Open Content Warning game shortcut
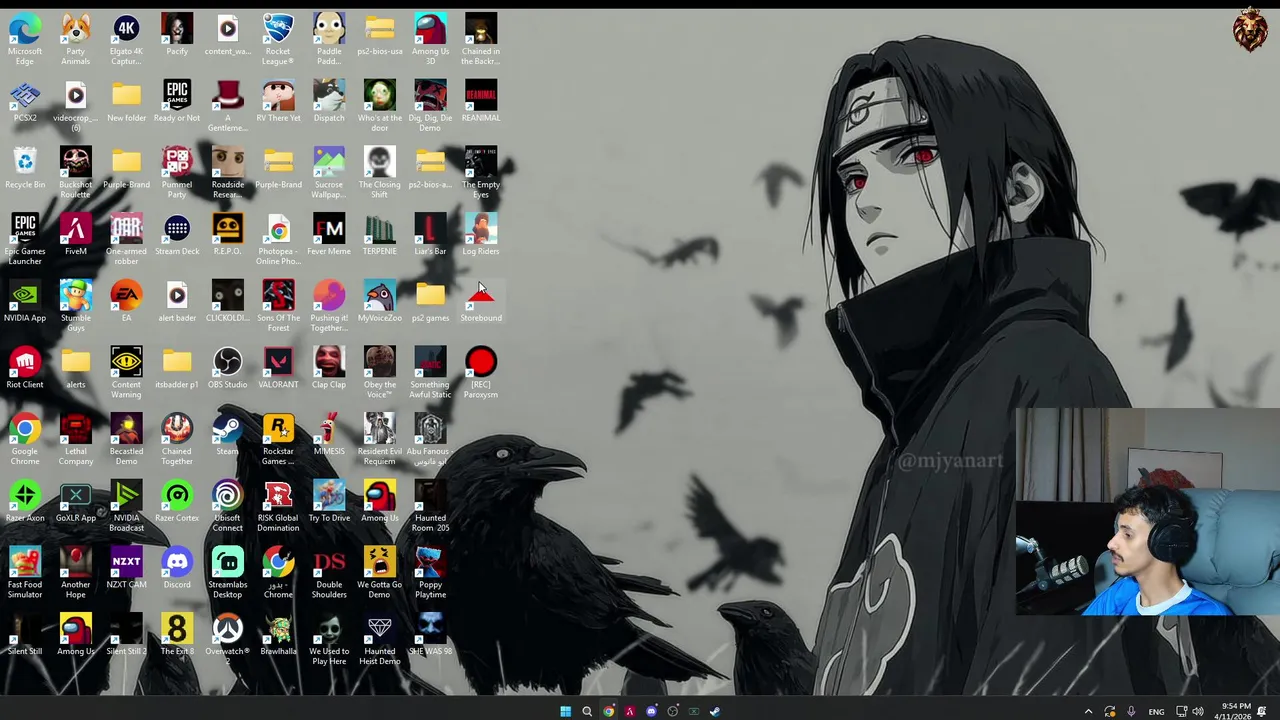 [x=126, y=373]
